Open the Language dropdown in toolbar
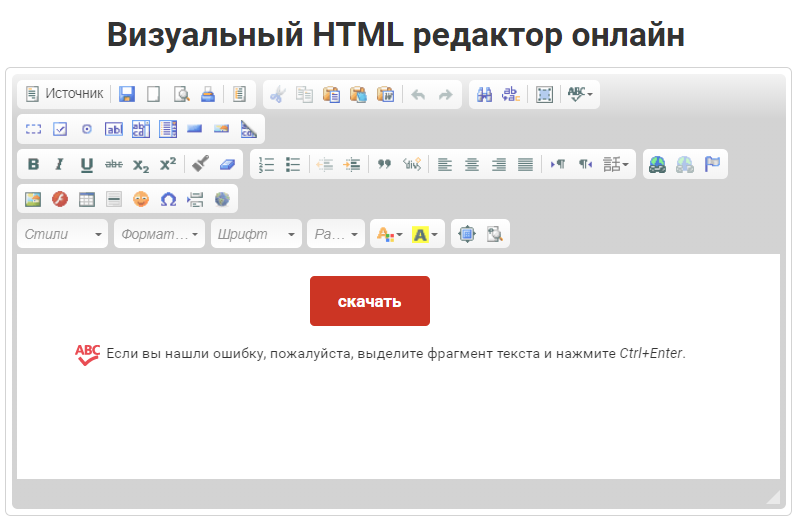799x522 pixels. [616, 165]
